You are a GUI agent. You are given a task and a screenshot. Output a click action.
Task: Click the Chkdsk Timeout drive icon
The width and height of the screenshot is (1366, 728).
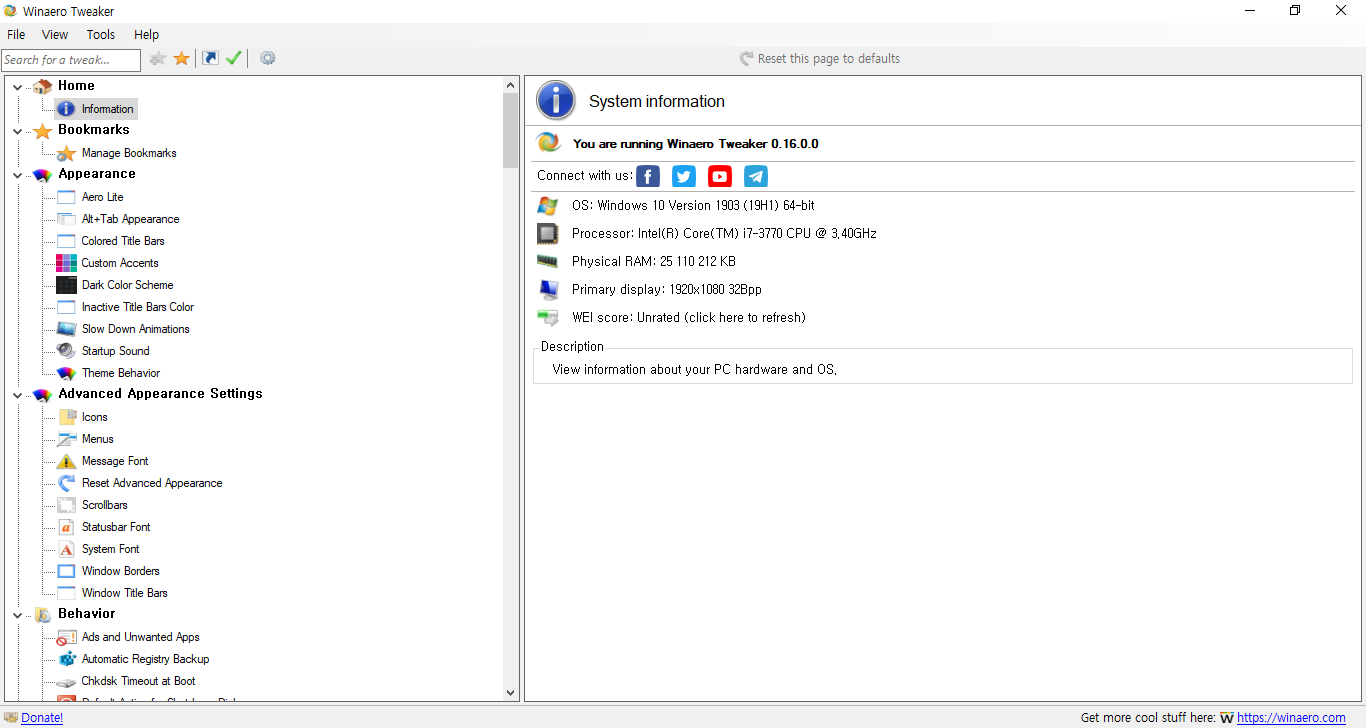click(66, 681)
